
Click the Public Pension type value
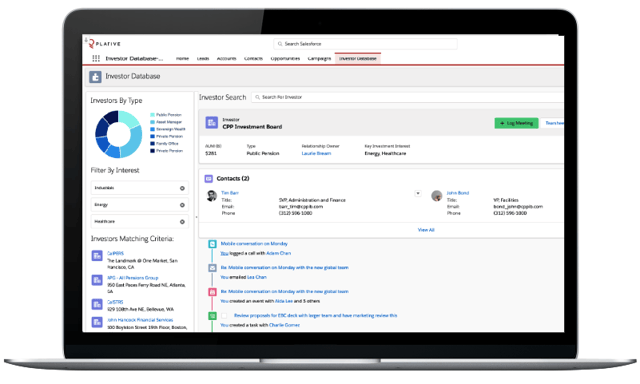click(x=263, y=153)
